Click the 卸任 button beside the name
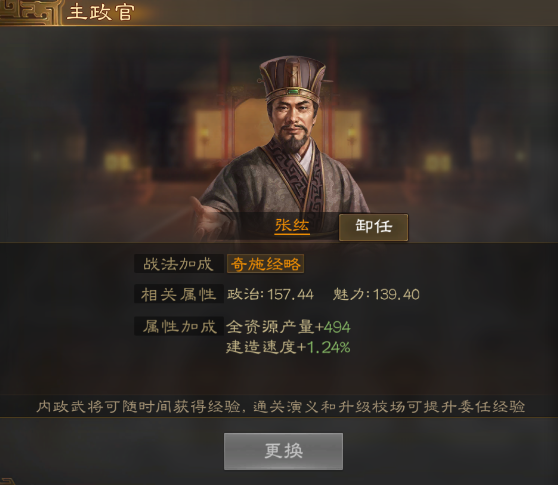558x485 pixels. [373, 227]
